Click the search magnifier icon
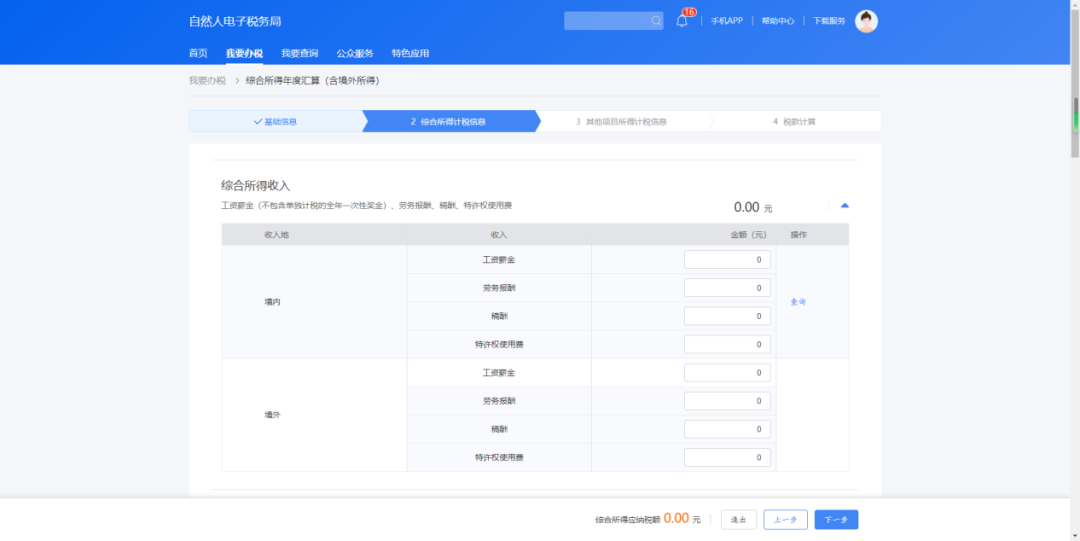 (656, 21)
